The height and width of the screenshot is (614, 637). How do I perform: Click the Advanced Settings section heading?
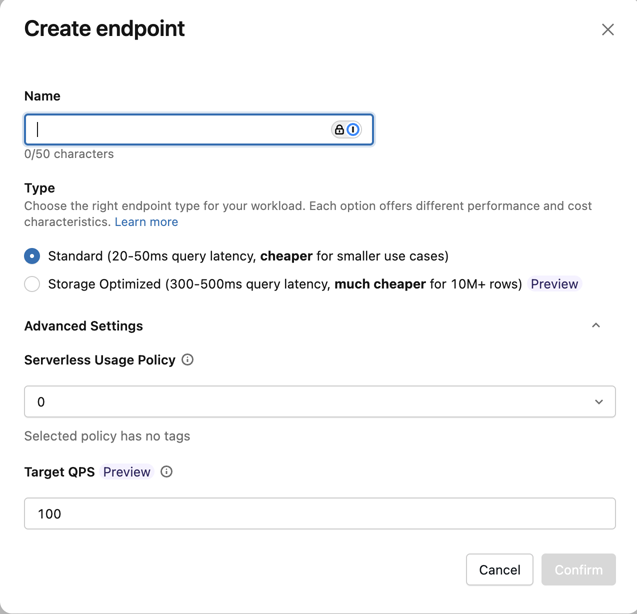pos(84,326)
